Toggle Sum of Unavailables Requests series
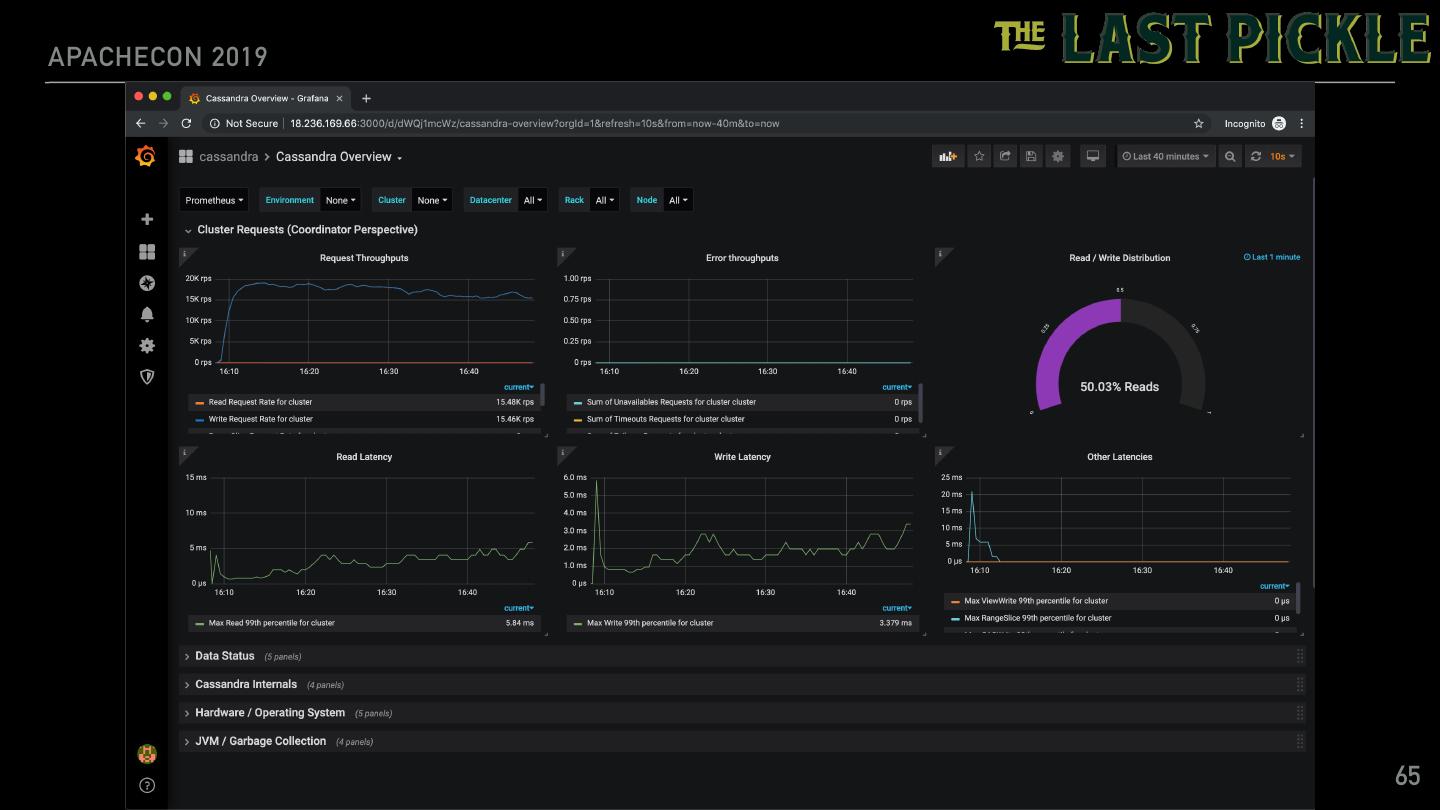This screenshot has height=810, width=1440. point(670,402)
